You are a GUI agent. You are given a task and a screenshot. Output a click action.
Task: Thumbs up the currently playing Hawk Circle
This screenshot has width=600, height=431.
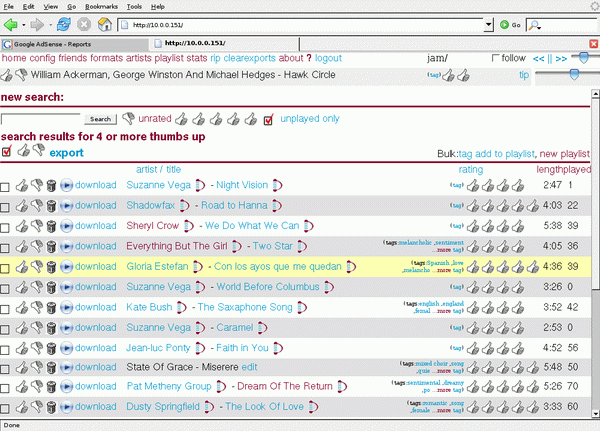(7, 75)
